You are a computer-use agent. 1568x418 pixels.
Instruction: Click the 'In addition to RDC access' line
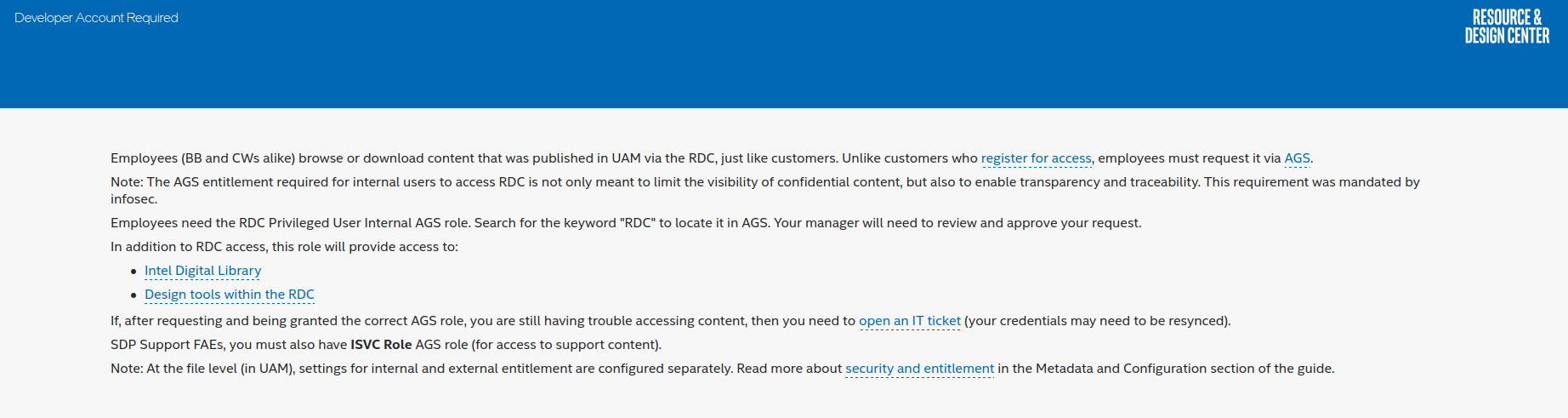pyautogui.click(x=284, y=247)
